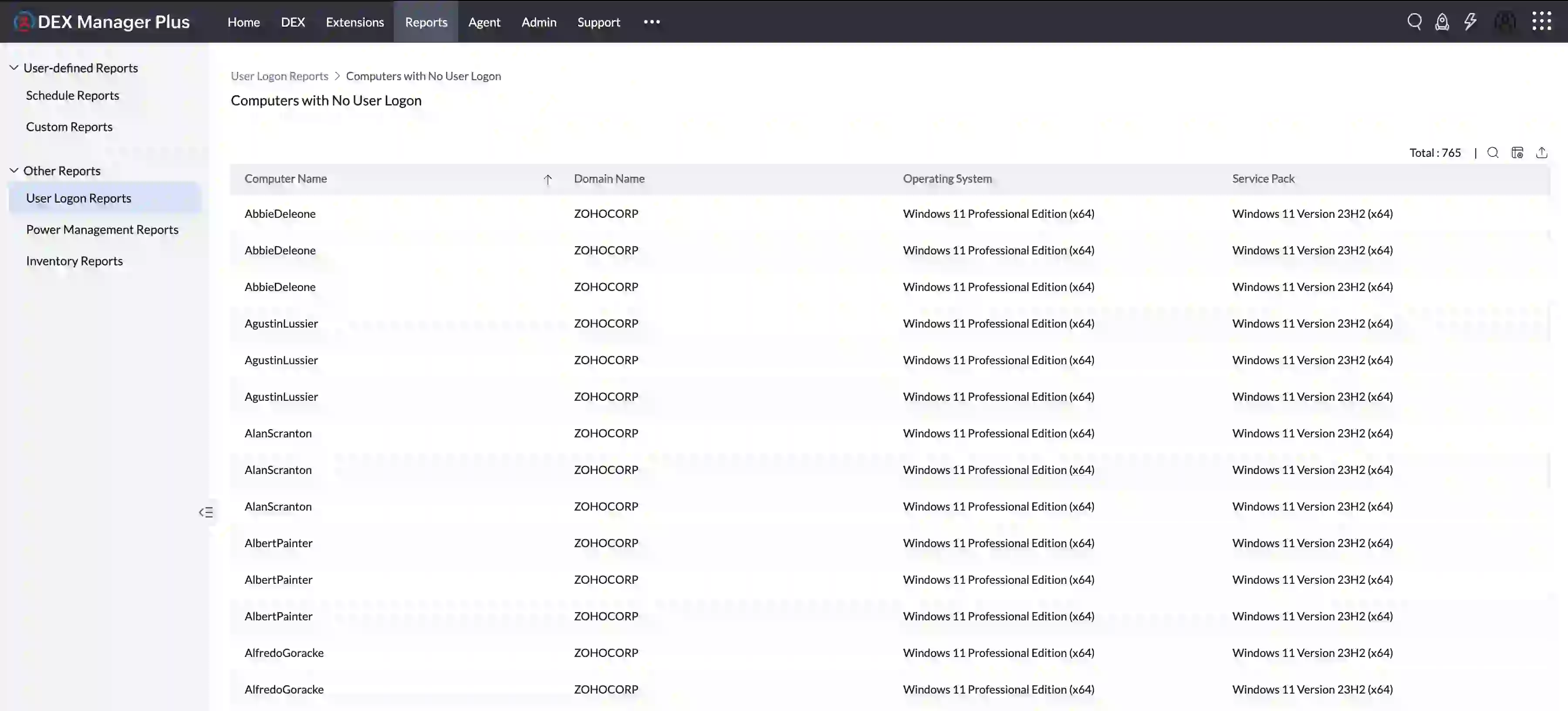Select the topmost AbbieDeleone computer name
This screenshot has height=711, width=1568.
click(x=280, y=213)
